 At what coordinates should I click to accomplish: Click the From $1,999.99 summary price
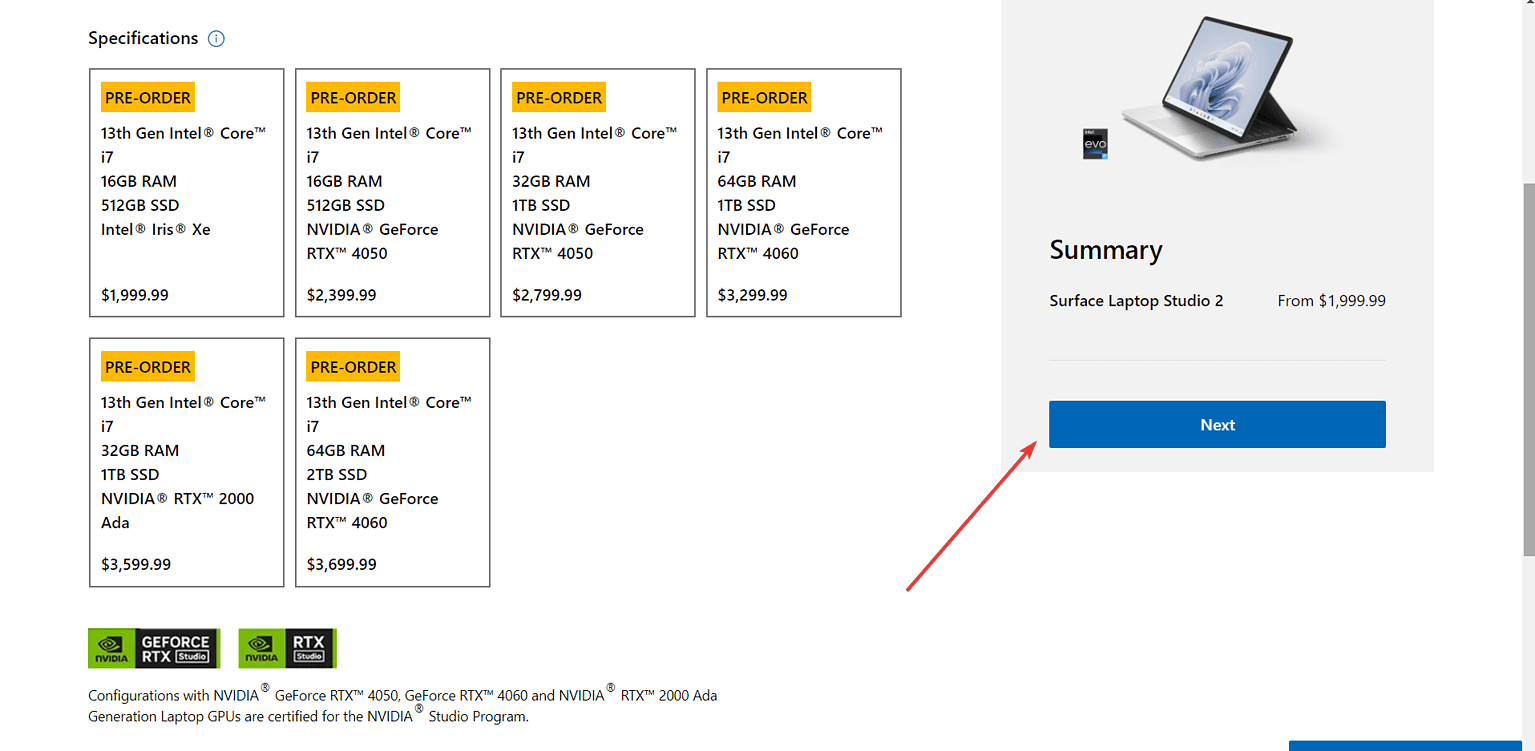[1331, 301]
